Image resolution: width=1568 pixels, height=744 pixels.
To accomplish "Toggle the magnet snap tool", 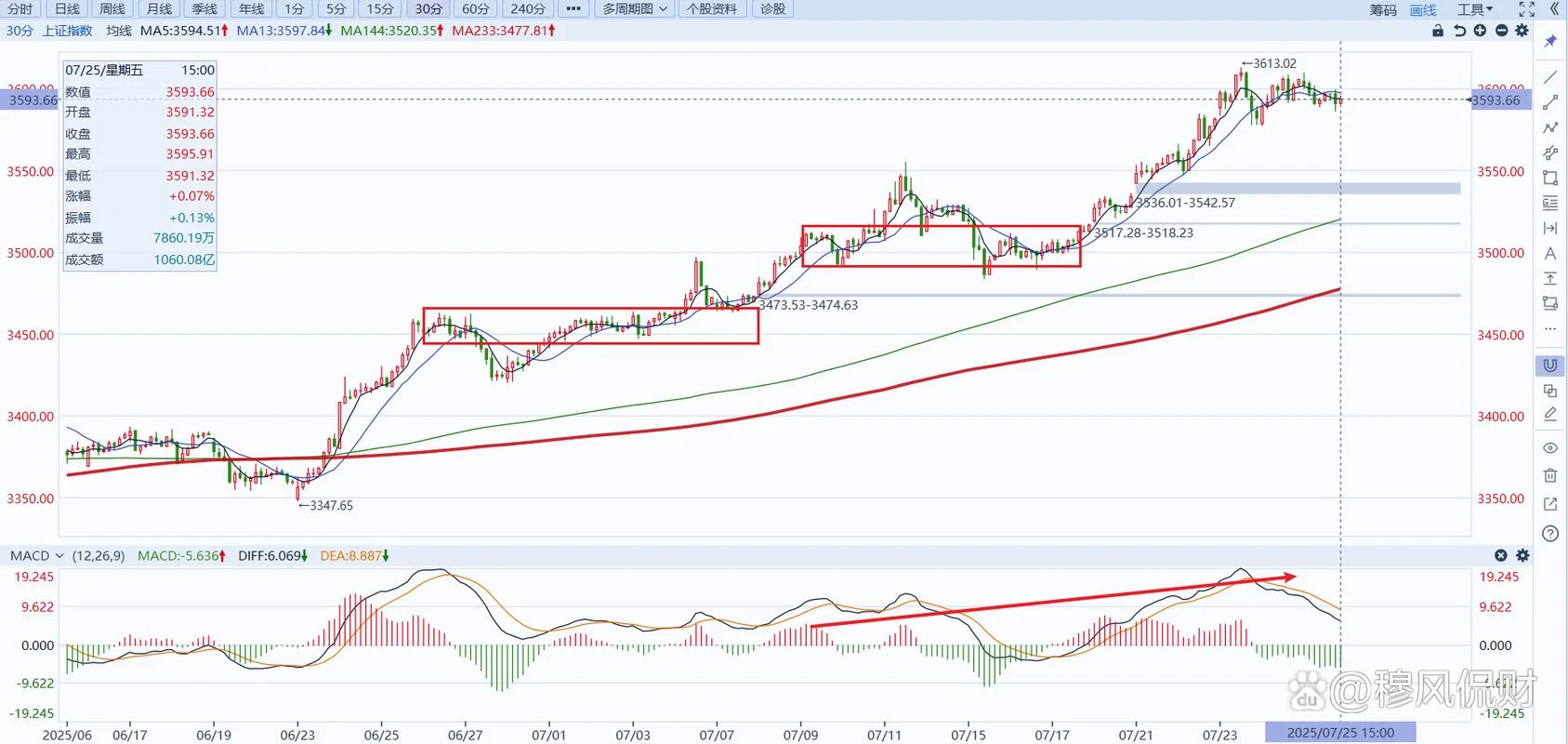I will click(1550, 365).
